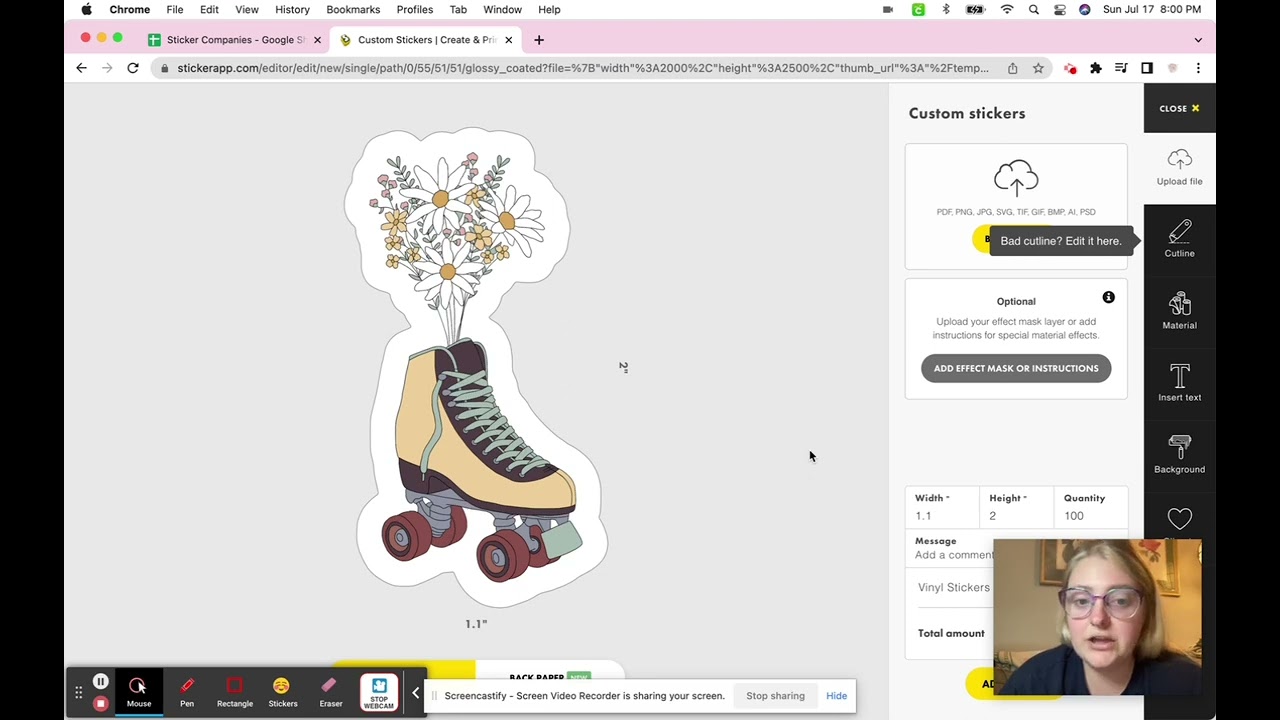This screenshot has height=720, width=1280.
Task: Open the Profiles menu
Action: tap(414, 9)
